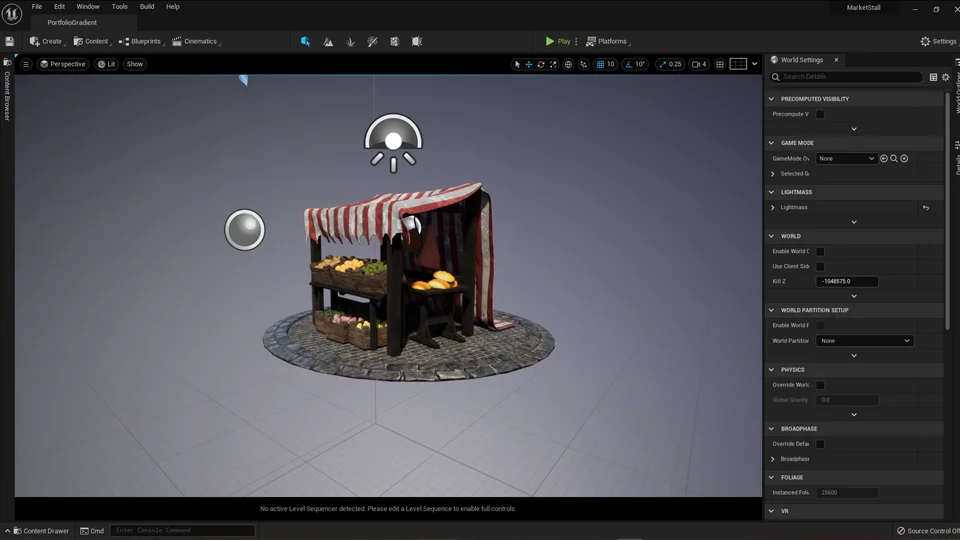
Task: Maximize or restore the viewport icon
Action: point(720,64)
